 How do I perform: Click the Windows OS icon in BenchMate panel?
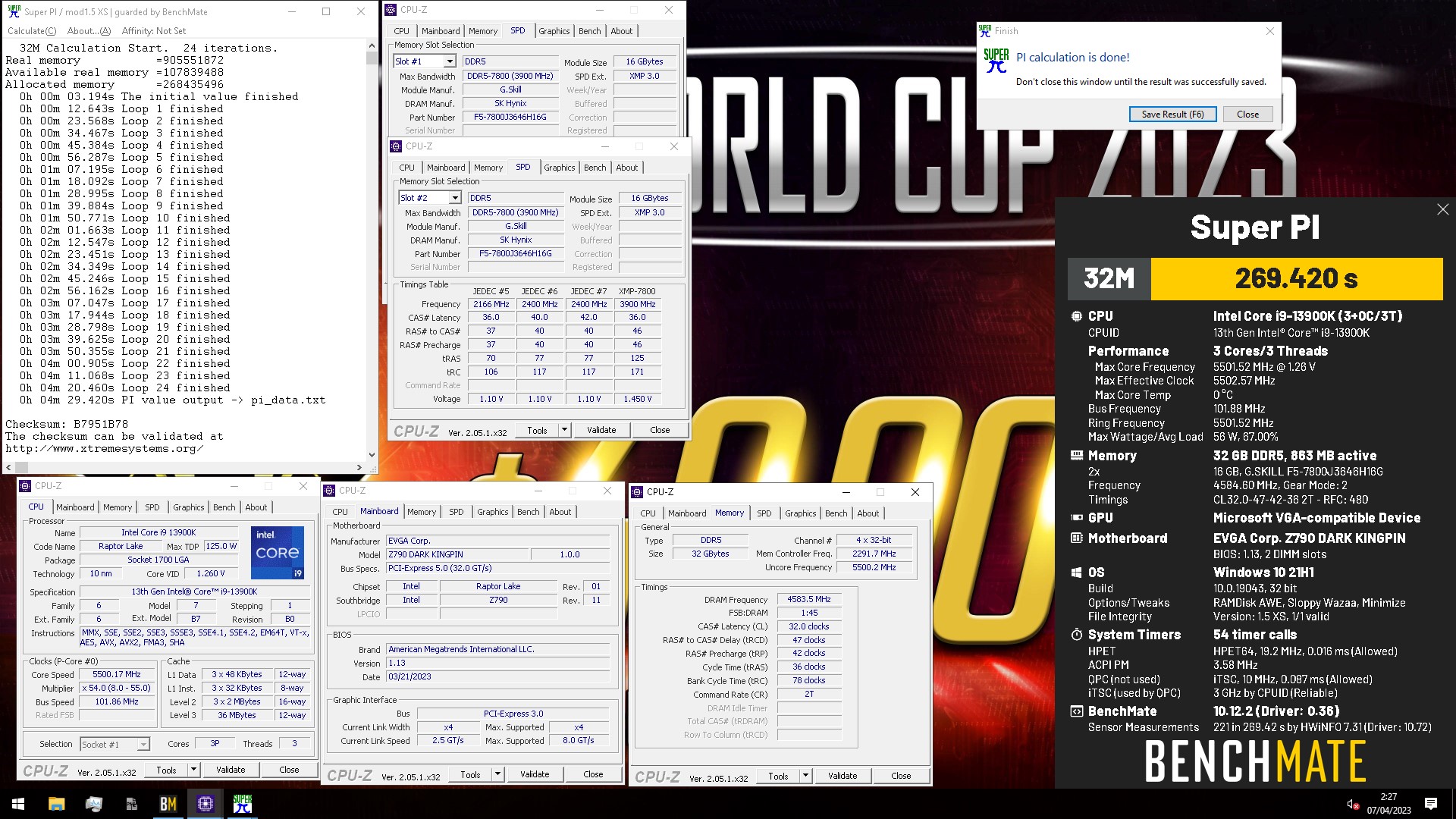[1076, 573]
